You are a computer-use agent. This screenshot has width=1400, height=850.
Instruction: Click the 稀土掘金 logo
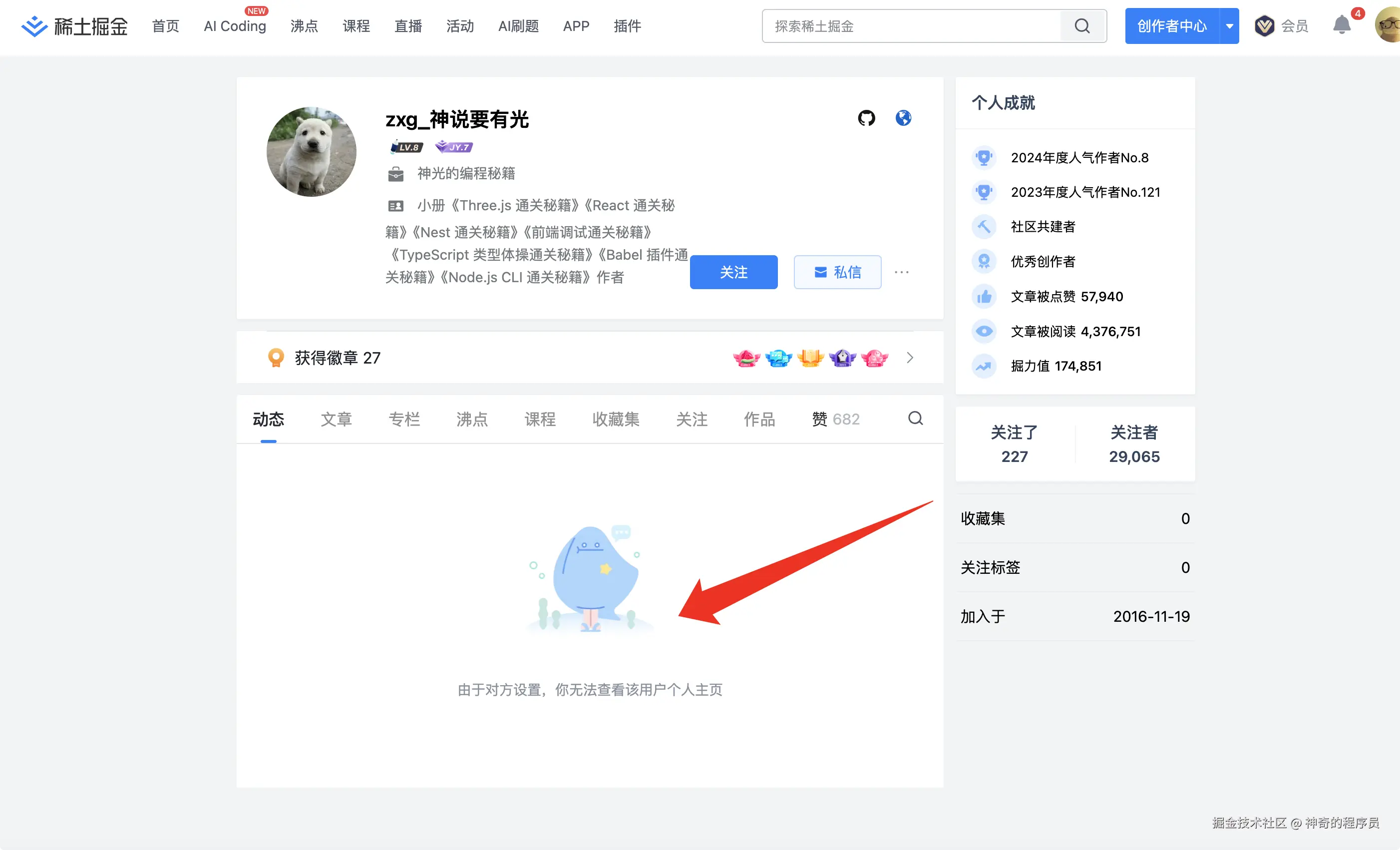(74, 25)
